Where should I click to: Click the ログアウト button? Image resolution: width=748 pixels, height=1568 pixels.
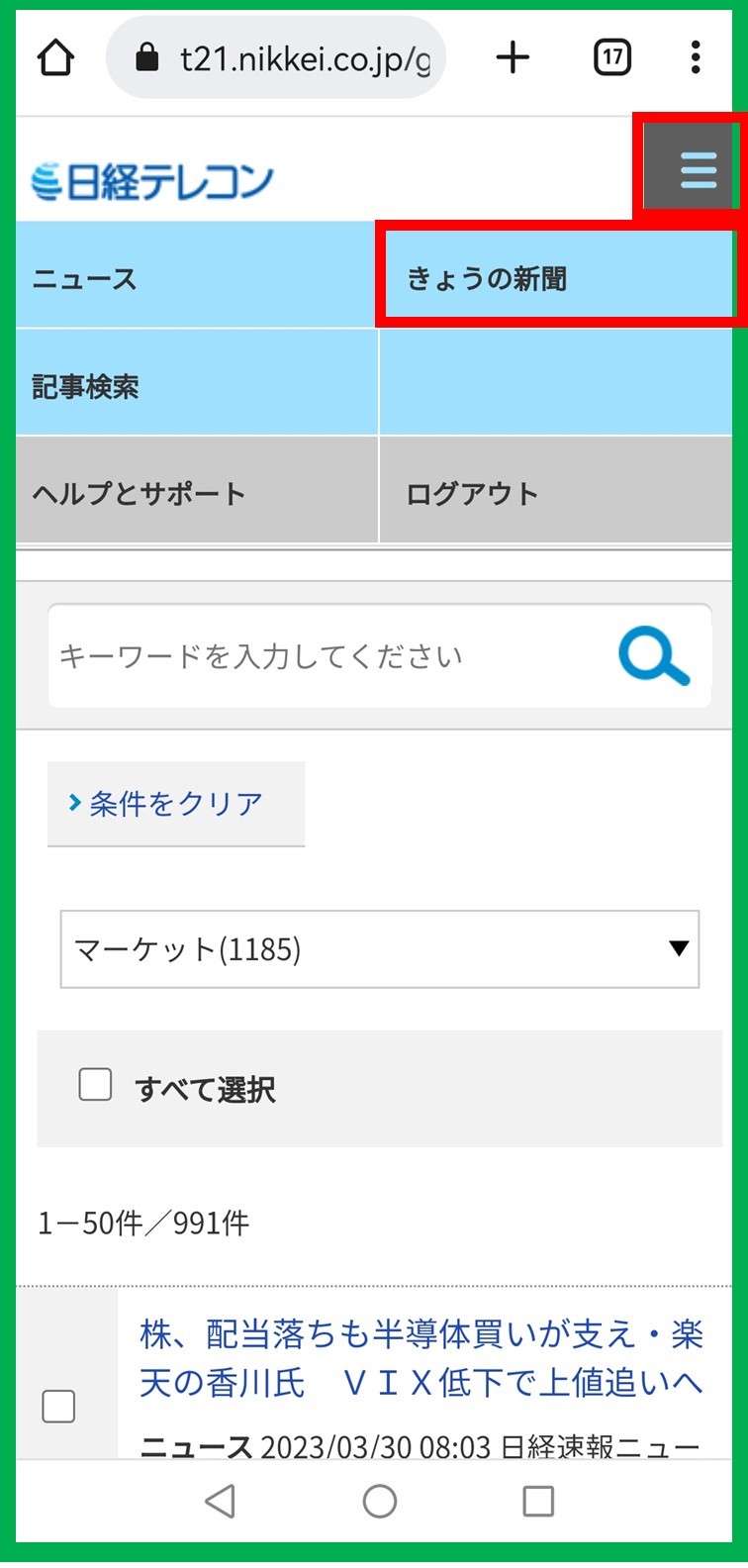click(x=555, y=493)
